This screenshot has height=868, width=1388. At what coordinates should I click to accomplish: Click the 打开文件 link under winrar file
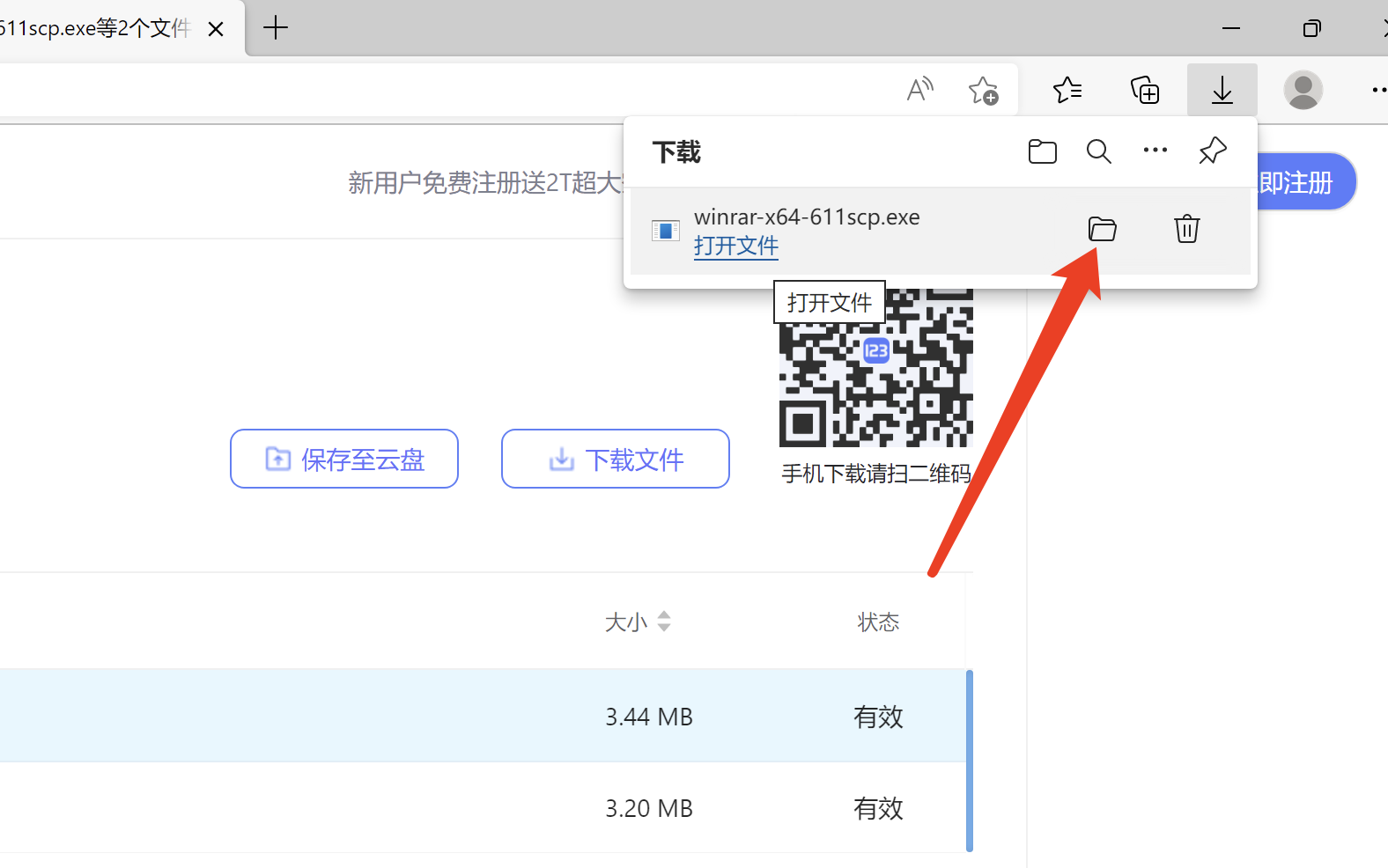click(x=735, y=246)
